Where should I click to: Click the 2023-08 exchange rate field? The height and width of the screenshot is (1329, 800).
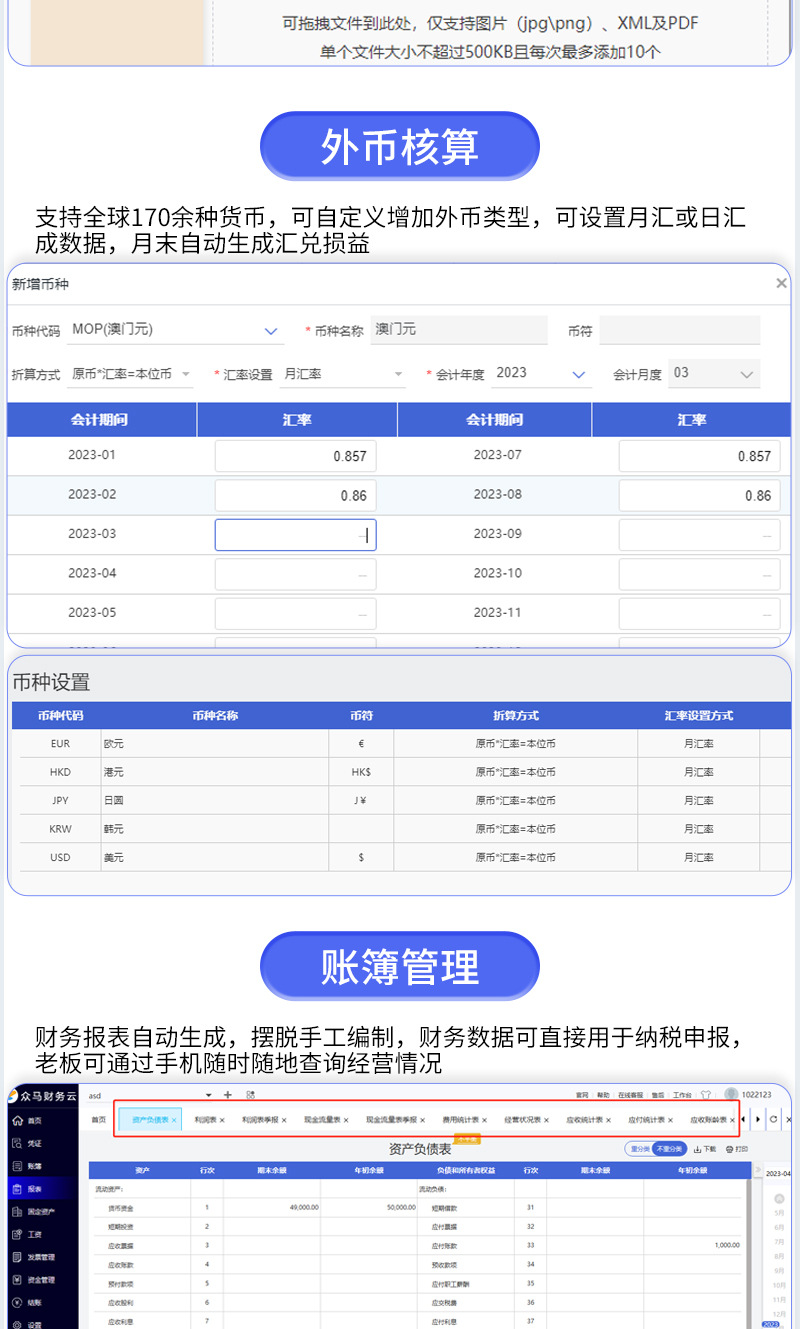point(699,495)
